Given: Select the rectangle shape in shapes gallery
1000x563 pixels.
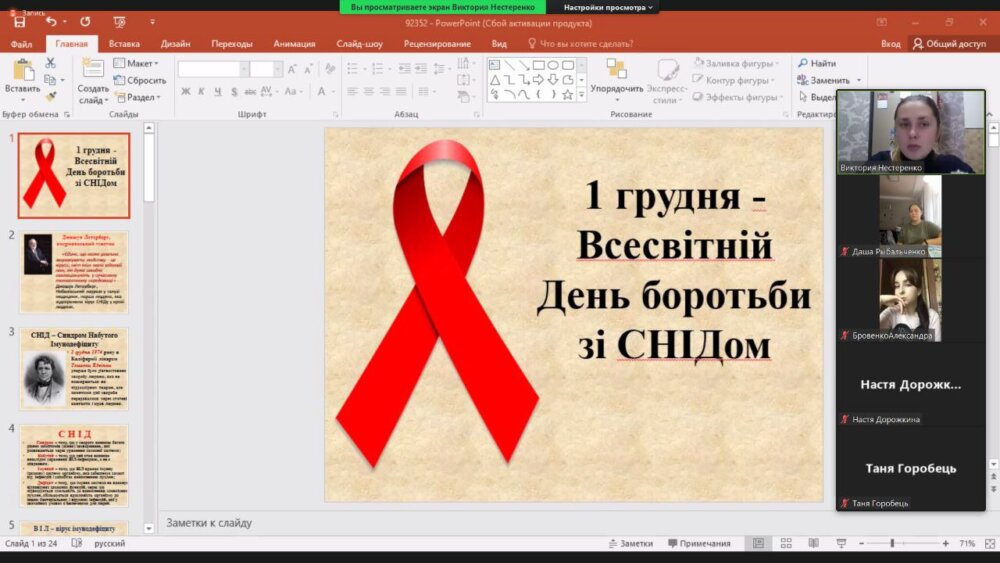Looking at the screenshot, I should pyautogui.click(x=539, y=65).
